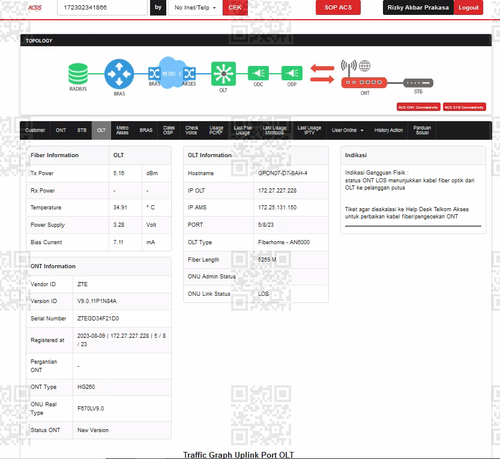Select the blue BRAS router icon
The height and width of the screenshot is (459, 500).
point(119,74)
